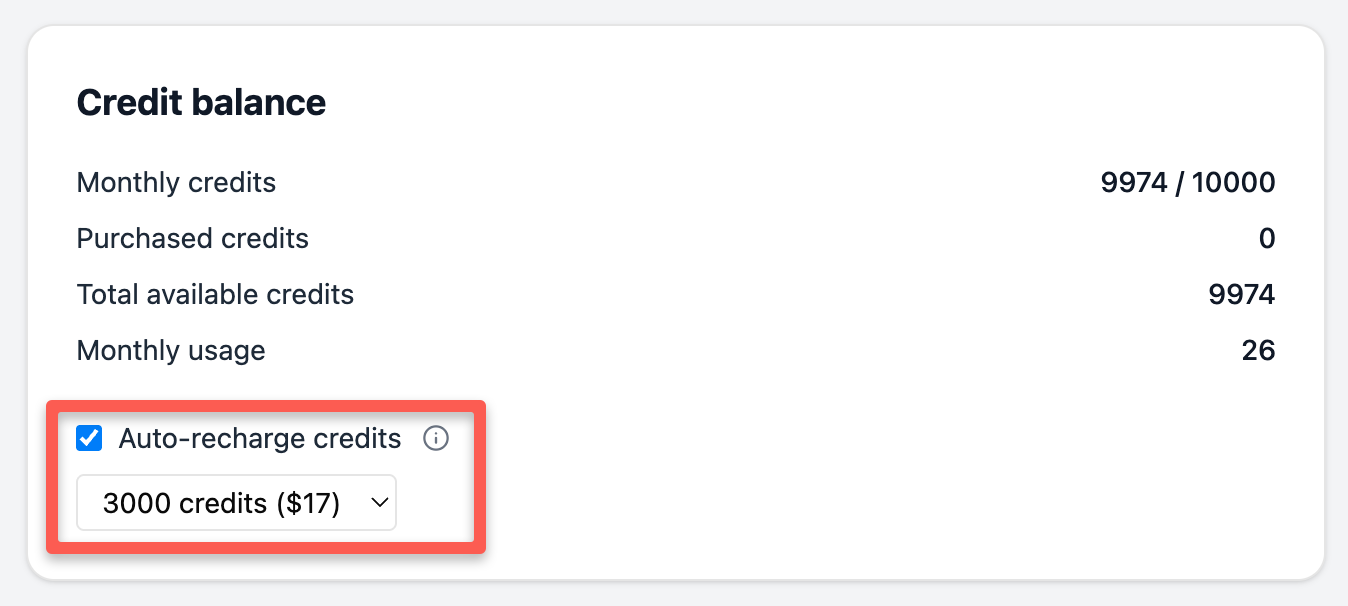The width and height of the screenshot is (1348, 606).
Task: Select the "Purchased credits" row label
Action: tap(192, 239)
